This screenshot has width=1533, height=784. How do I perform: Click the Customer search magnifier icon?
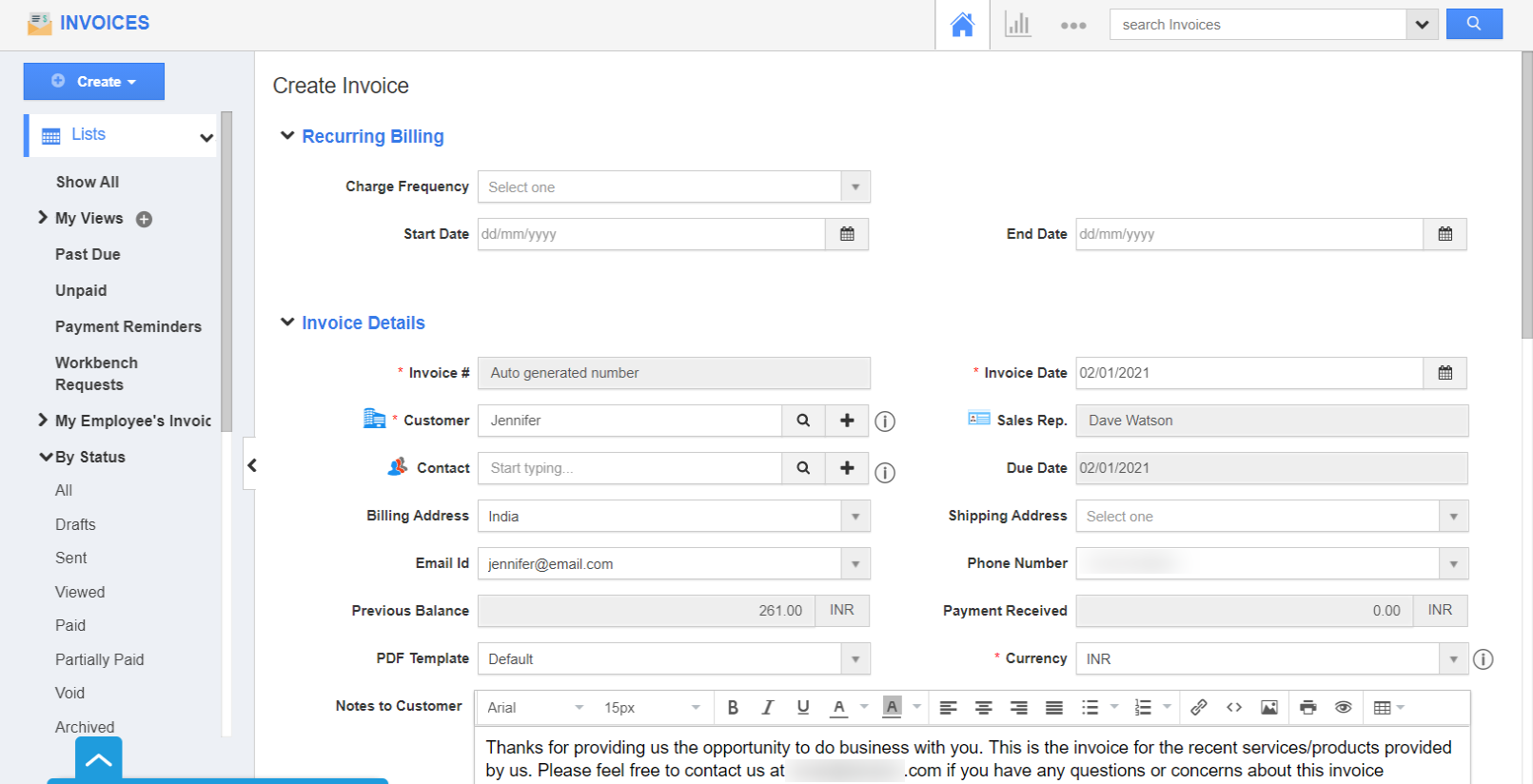click(803, 421)
